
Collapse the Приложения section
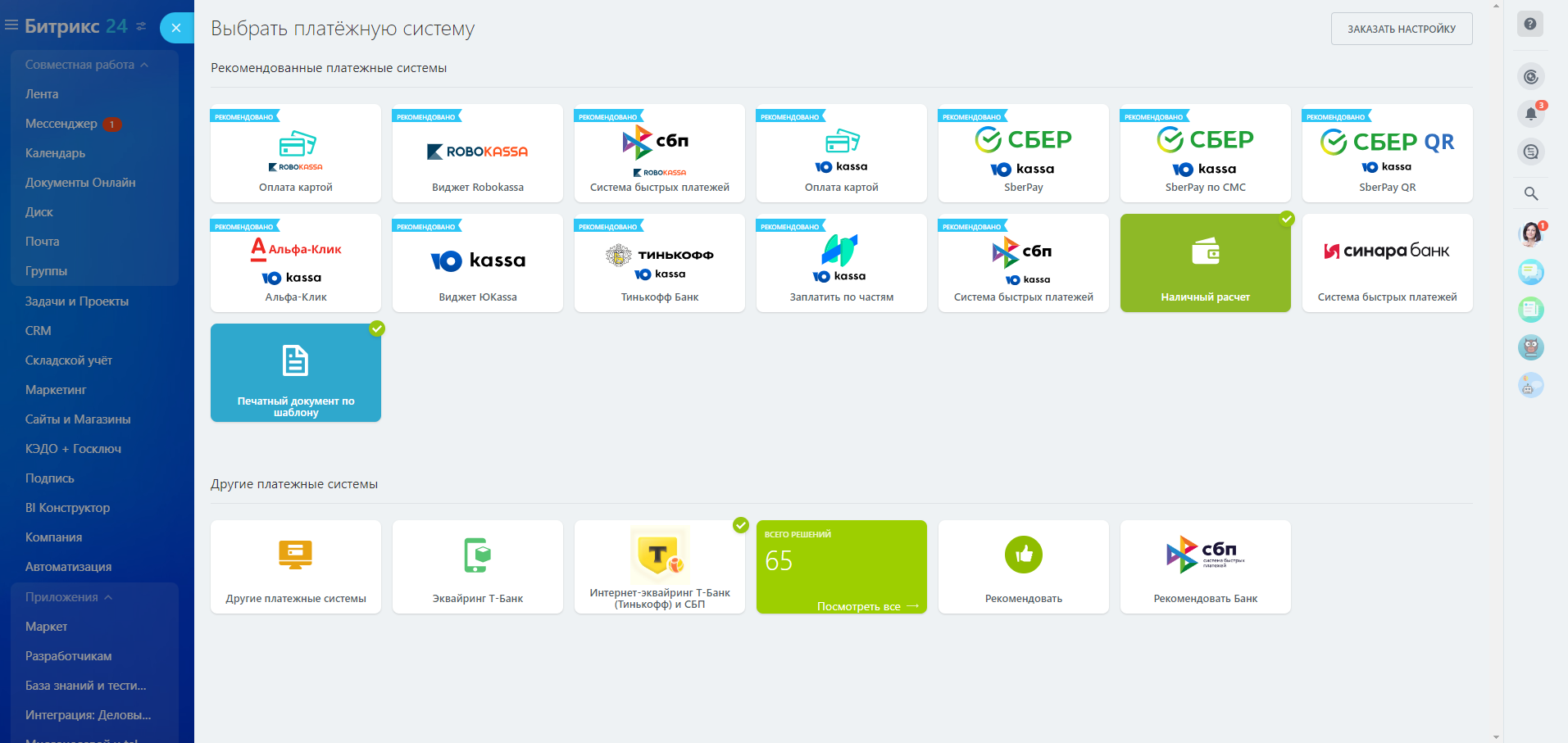(x=69, y=597)
